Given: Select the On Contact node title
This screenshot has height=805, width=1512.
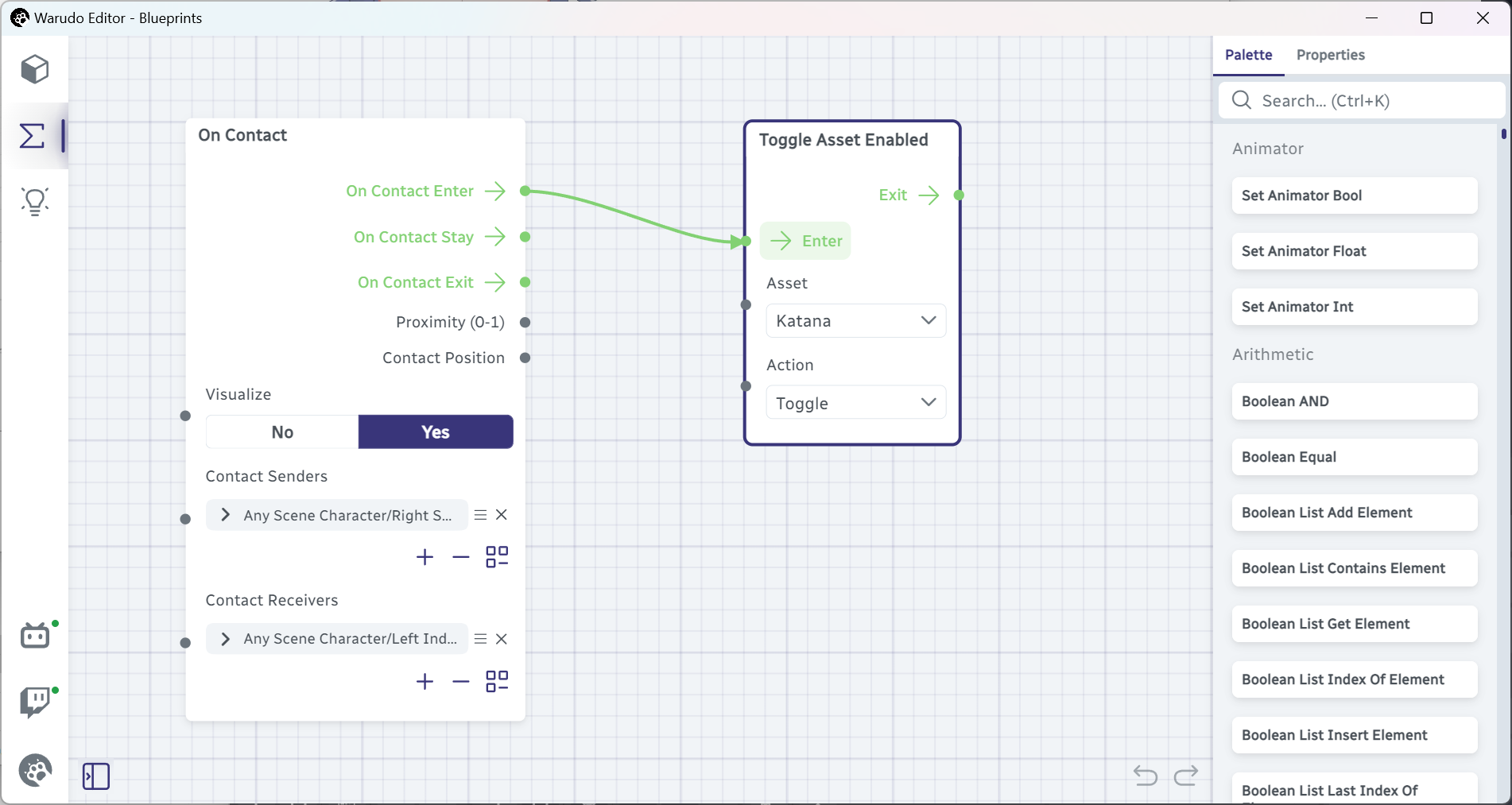Looking at the screenshot, I should click(242, 135).
